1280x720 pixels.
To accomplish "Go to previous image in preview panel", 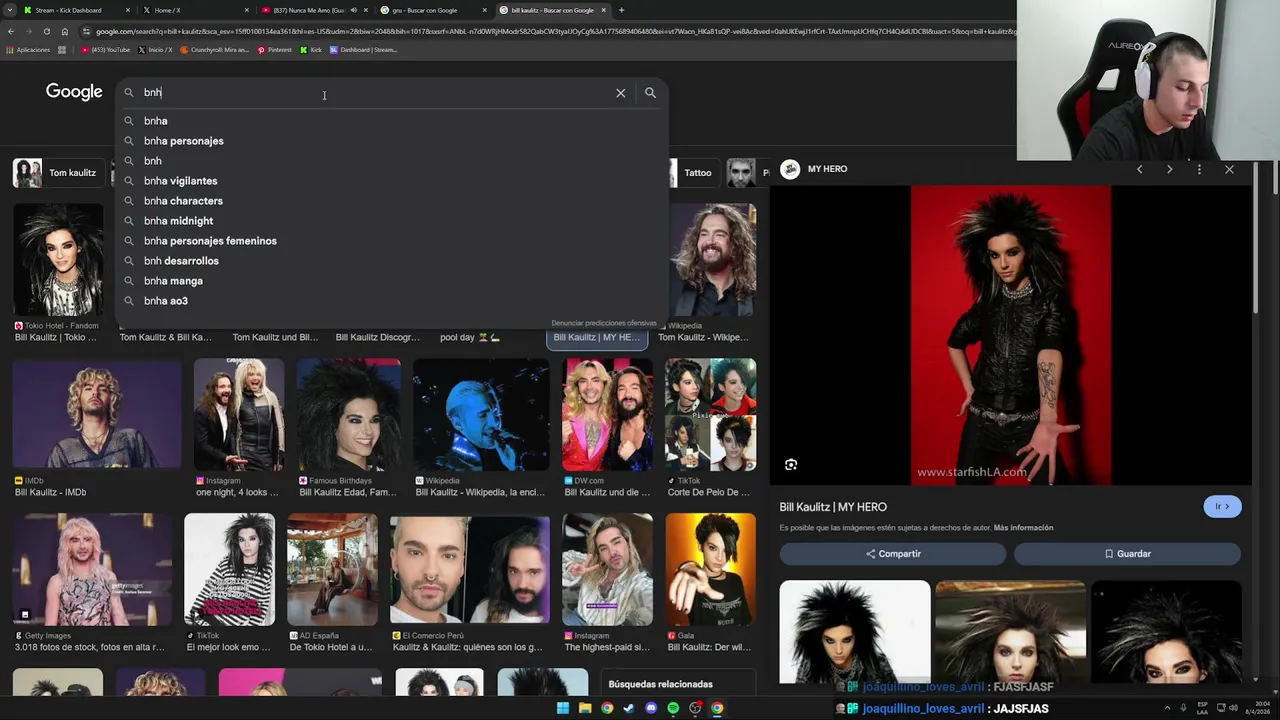I will click(1139, 169).
